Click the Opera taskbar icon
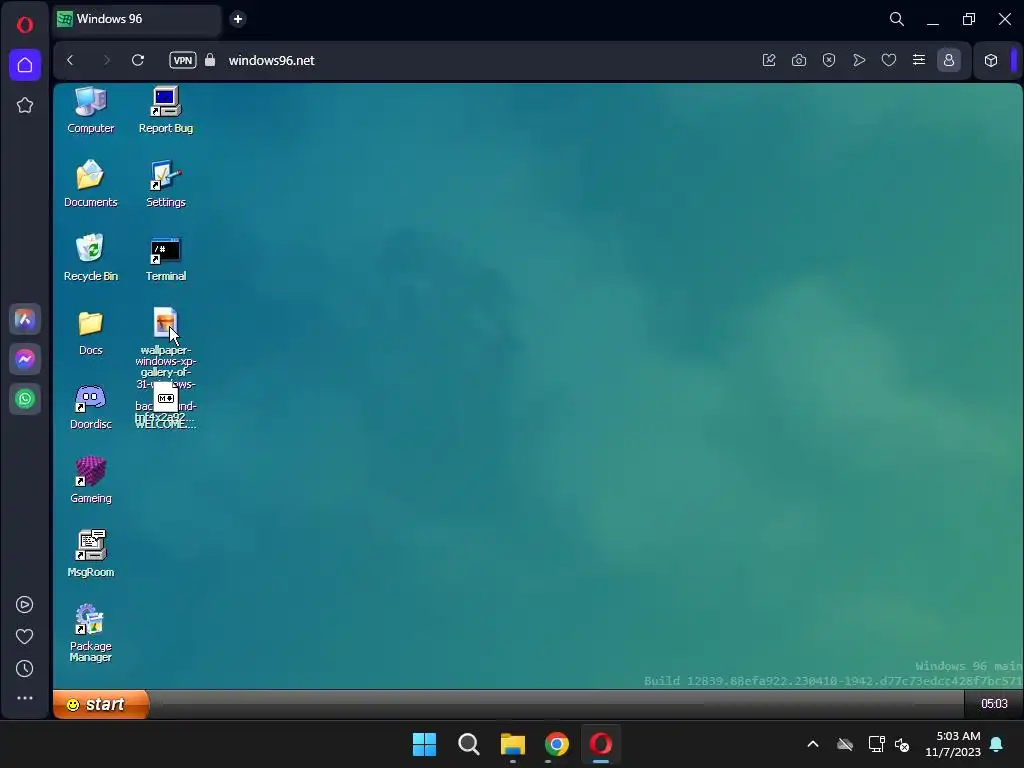 [601, 744]
